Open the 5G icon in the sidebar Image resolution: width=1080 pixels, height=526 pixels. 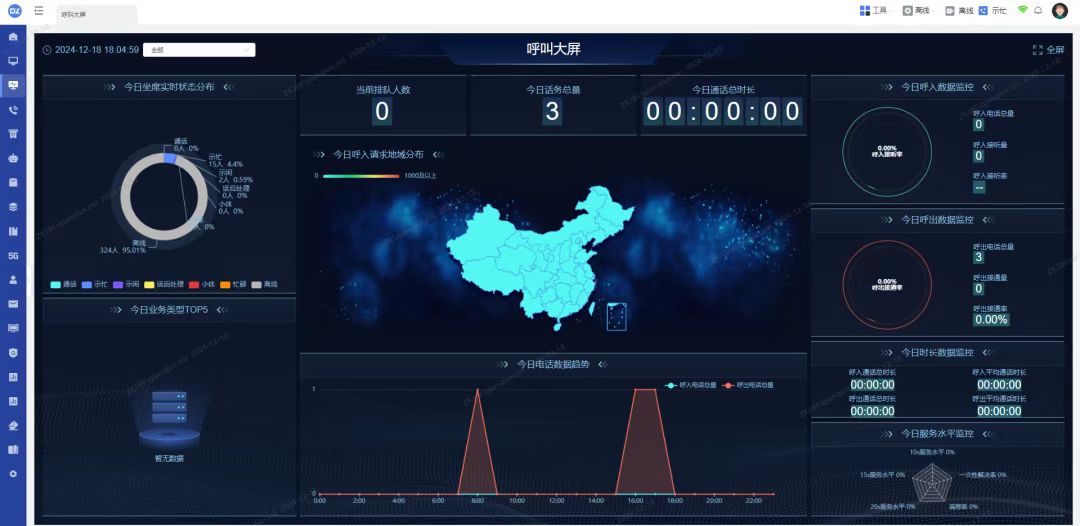pyautogui.click(x=12, y=255)
